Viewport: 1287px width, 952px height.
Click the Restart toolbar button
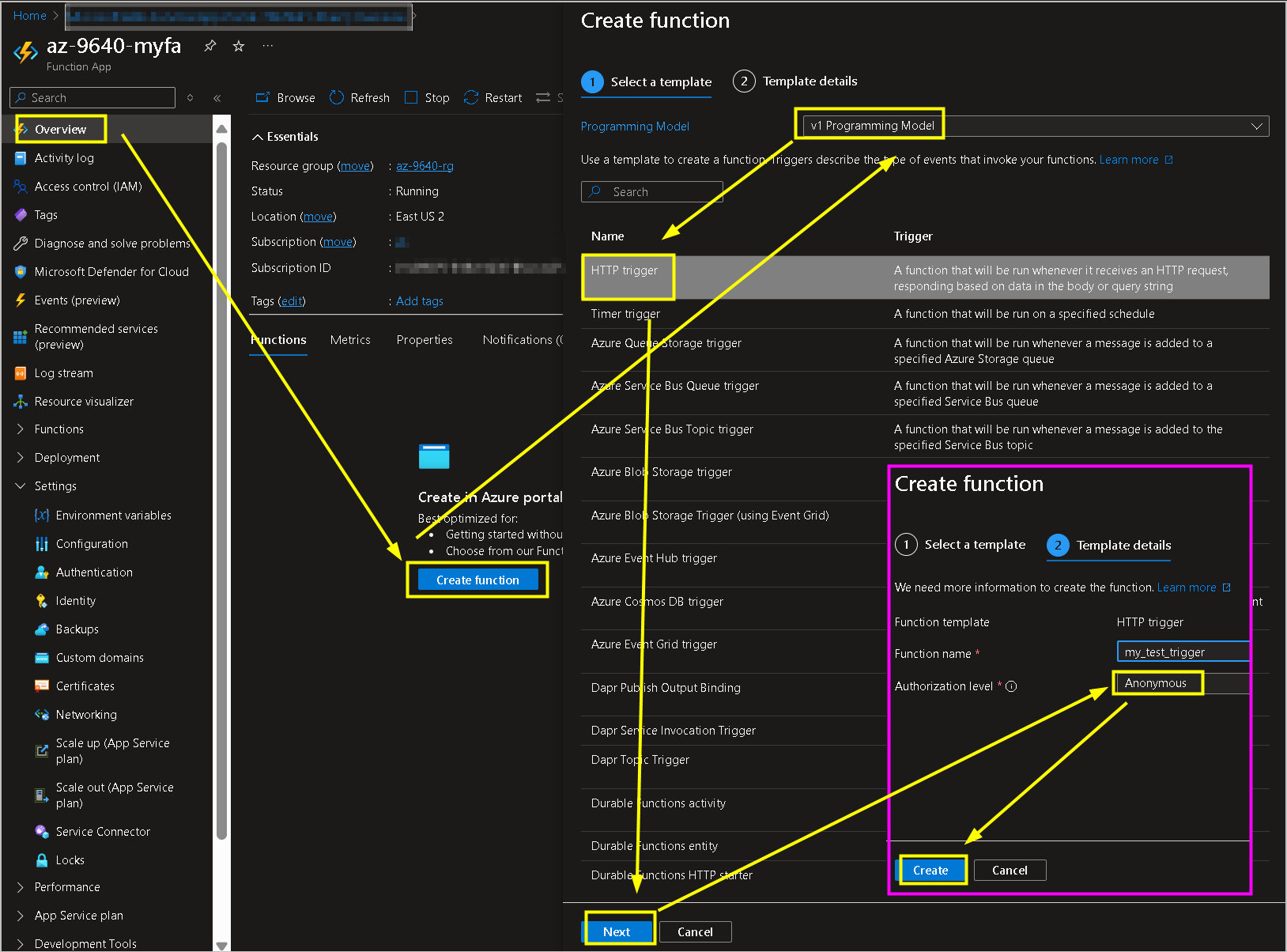[493, 97]
